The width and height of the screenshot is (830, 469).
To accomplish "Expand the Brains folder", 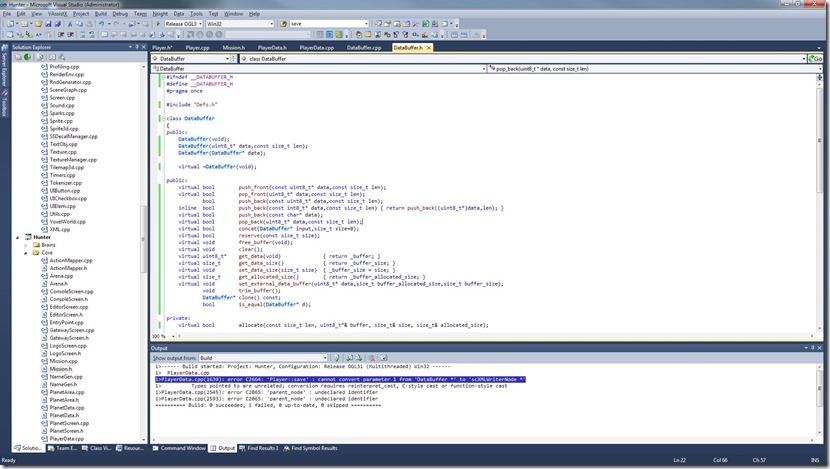I will pyautogui.click(x=26, y=245).
